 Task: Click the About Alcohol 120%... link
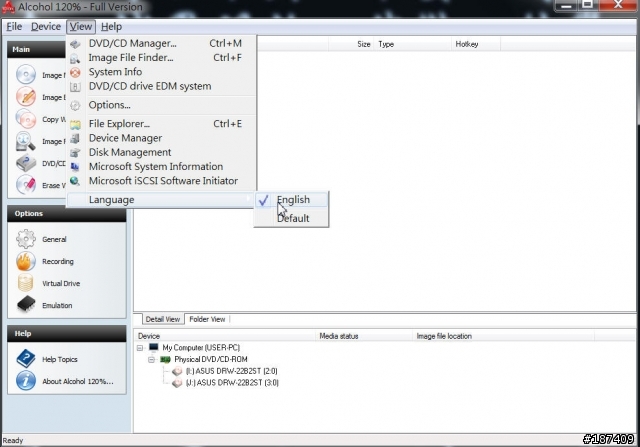[78, 381]
